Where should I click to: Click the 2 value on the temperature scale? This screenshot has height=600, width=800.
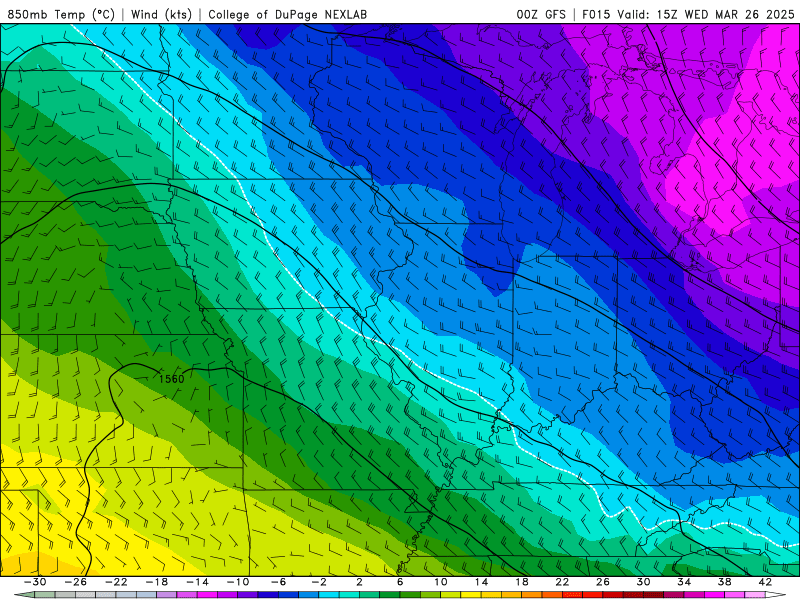click(359, 582)
